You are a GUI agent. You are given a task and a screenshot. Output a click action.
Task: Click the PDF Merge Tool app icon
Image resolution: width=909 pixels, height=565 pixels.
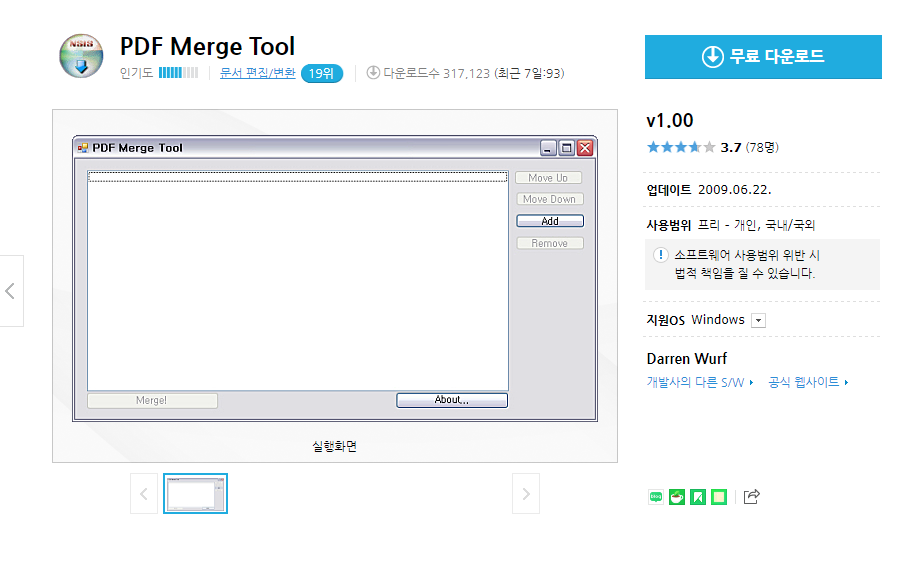(x=81, y=56)
